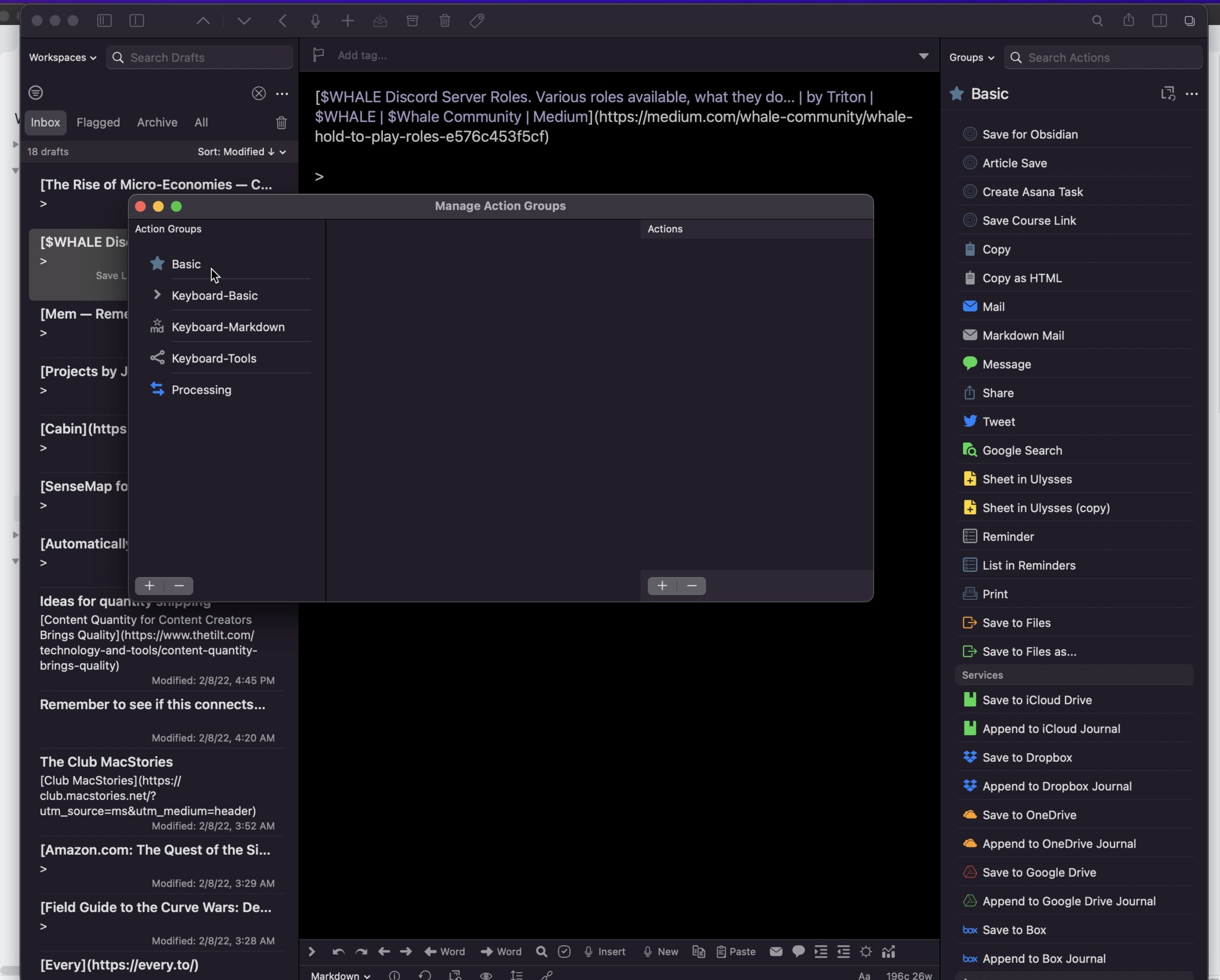Viewport: 1220px width, 980px height.
Task: Click the chart icon in bottom toolbar
Action: tap(889, 952)
